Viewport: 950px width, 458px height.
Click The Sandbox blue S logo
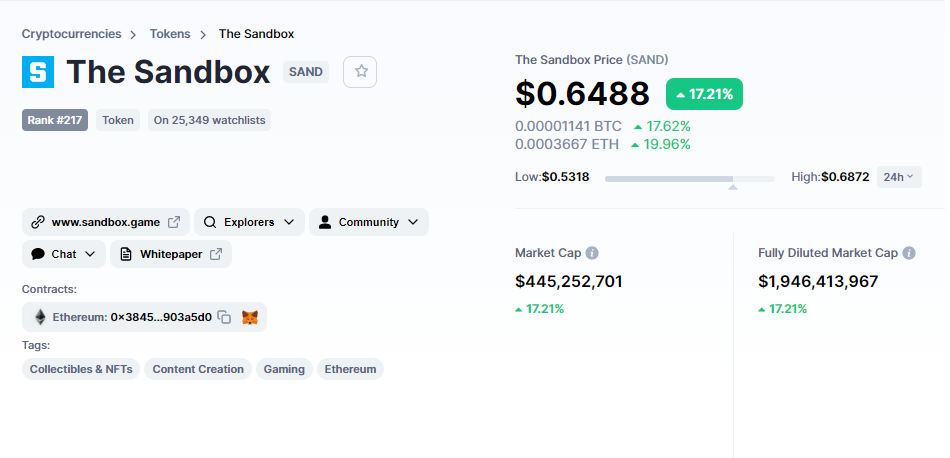[38, 72]
